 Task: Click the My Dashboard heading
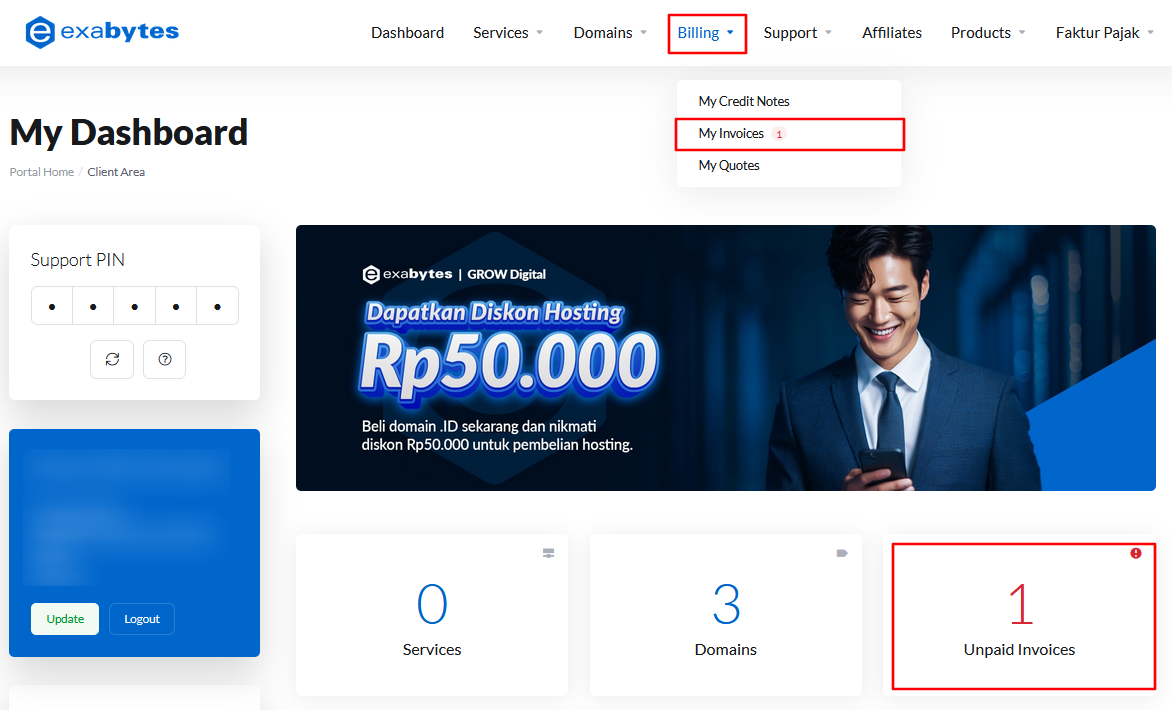click(x=129, y=132)
